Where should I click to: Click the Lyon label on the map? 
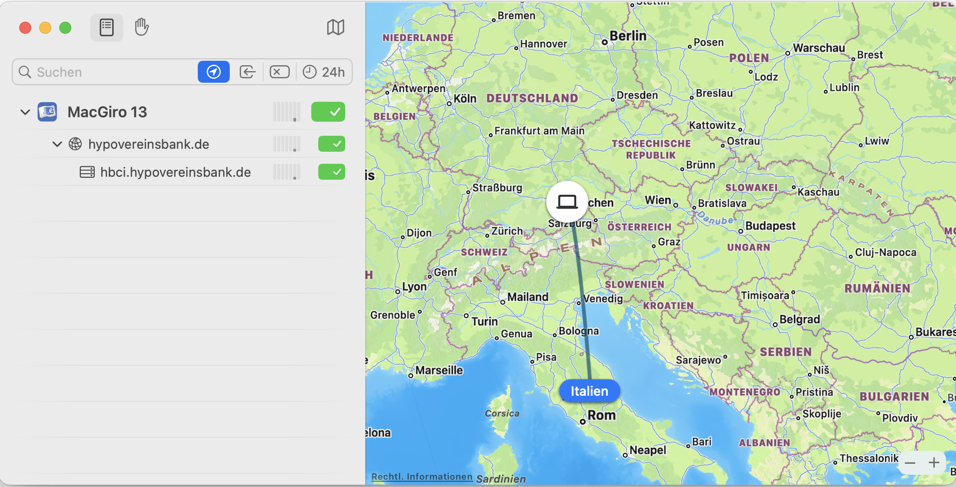tap(415, 286)
